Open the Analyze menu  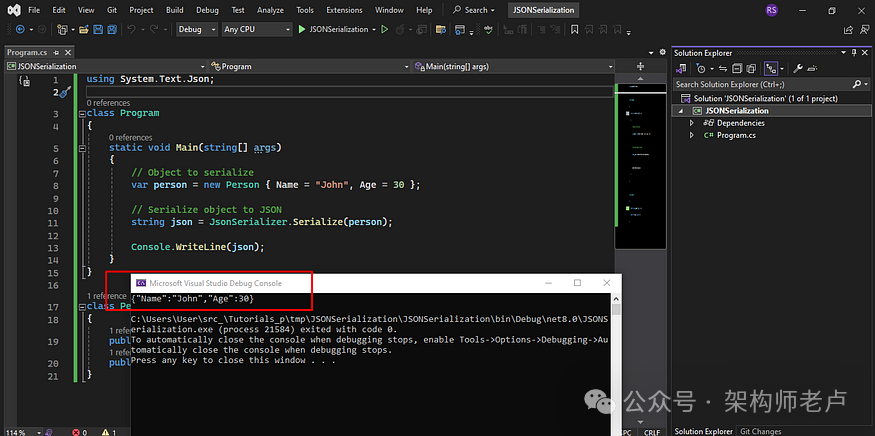tap(270, 10)
